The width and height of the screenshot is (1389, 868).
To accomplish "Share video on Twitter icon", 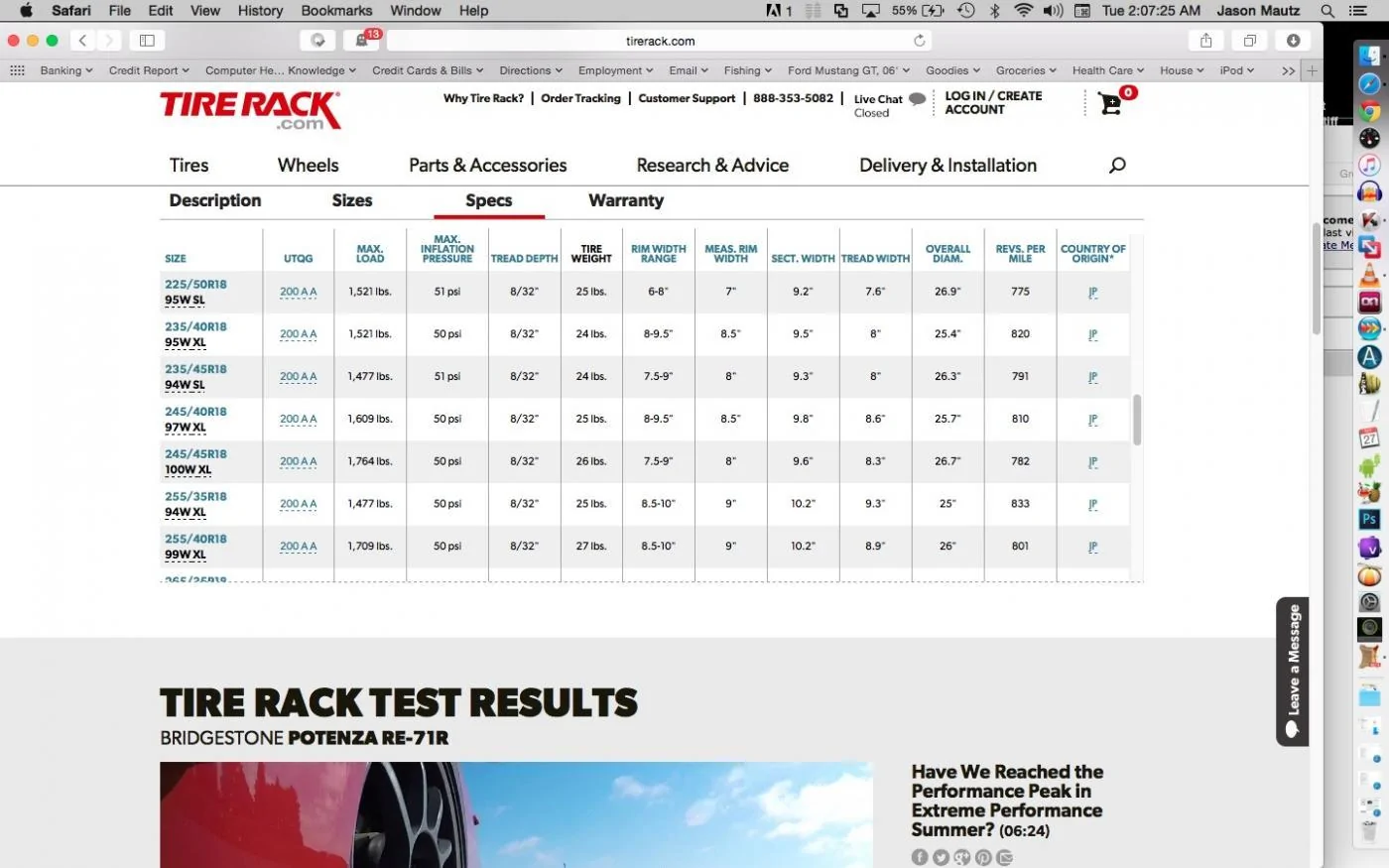I will (941, 857).
